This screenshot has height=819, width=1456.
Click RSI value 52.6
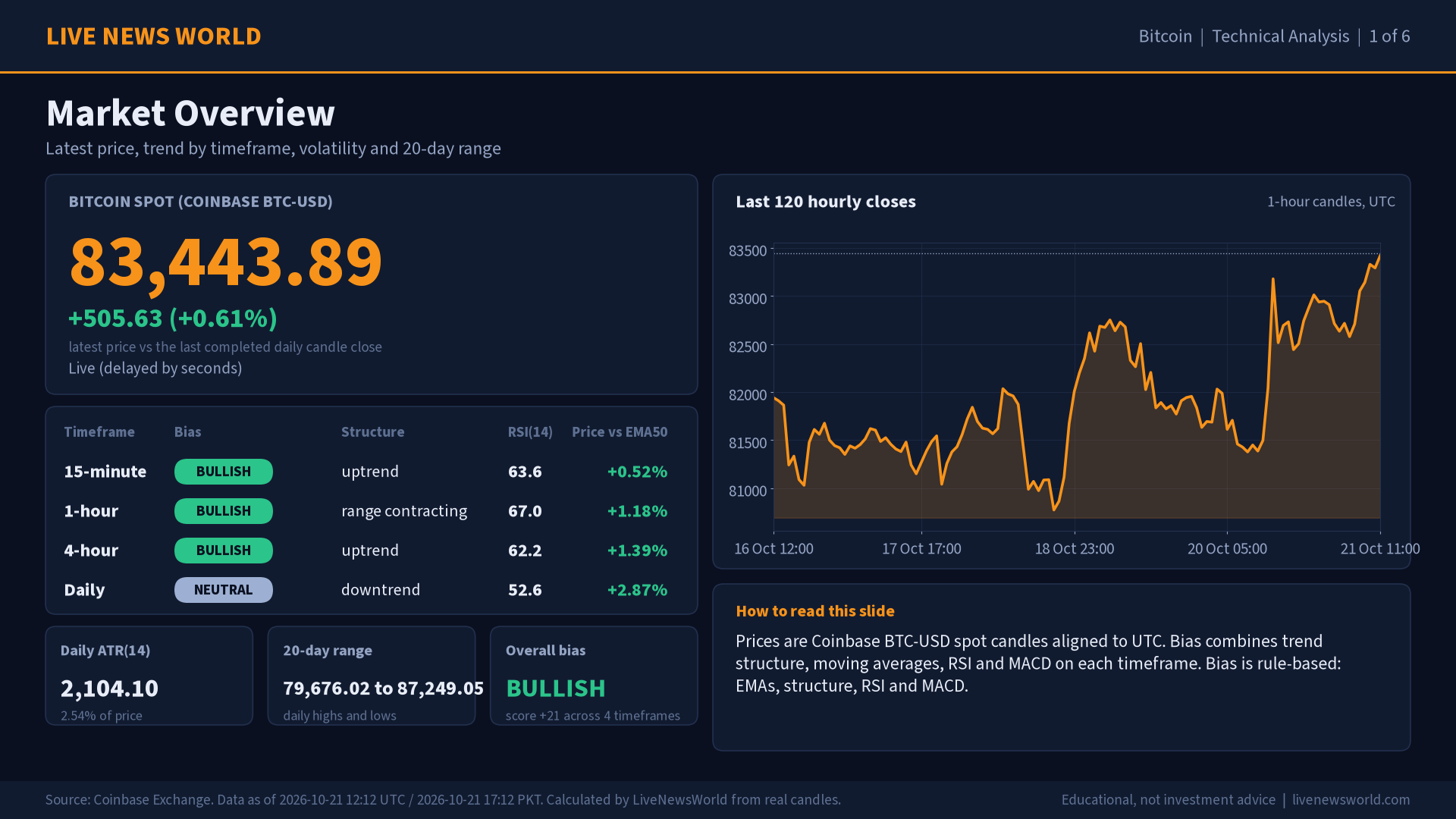click(525, 590)
